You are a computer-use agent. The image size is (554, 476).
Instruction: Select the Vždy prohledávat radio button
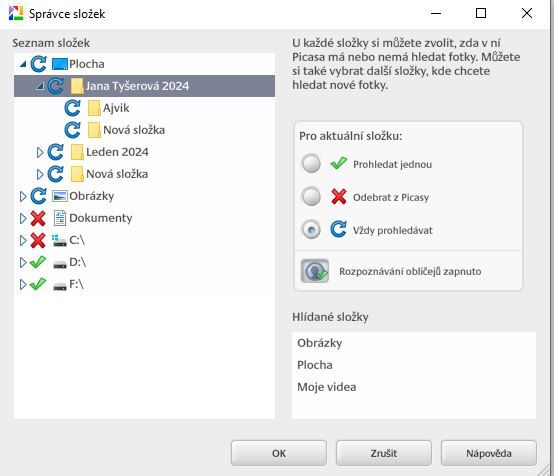[x=311, y=230]
